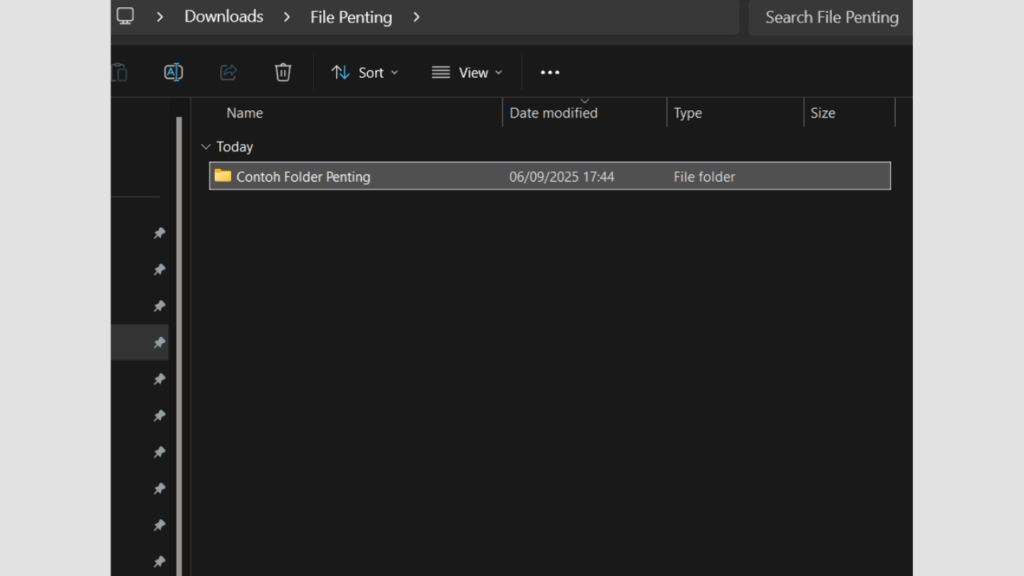1024x576 pixels.
Task: Expand the chevron between Downloads and File Penting
Action: pos(287,17)
